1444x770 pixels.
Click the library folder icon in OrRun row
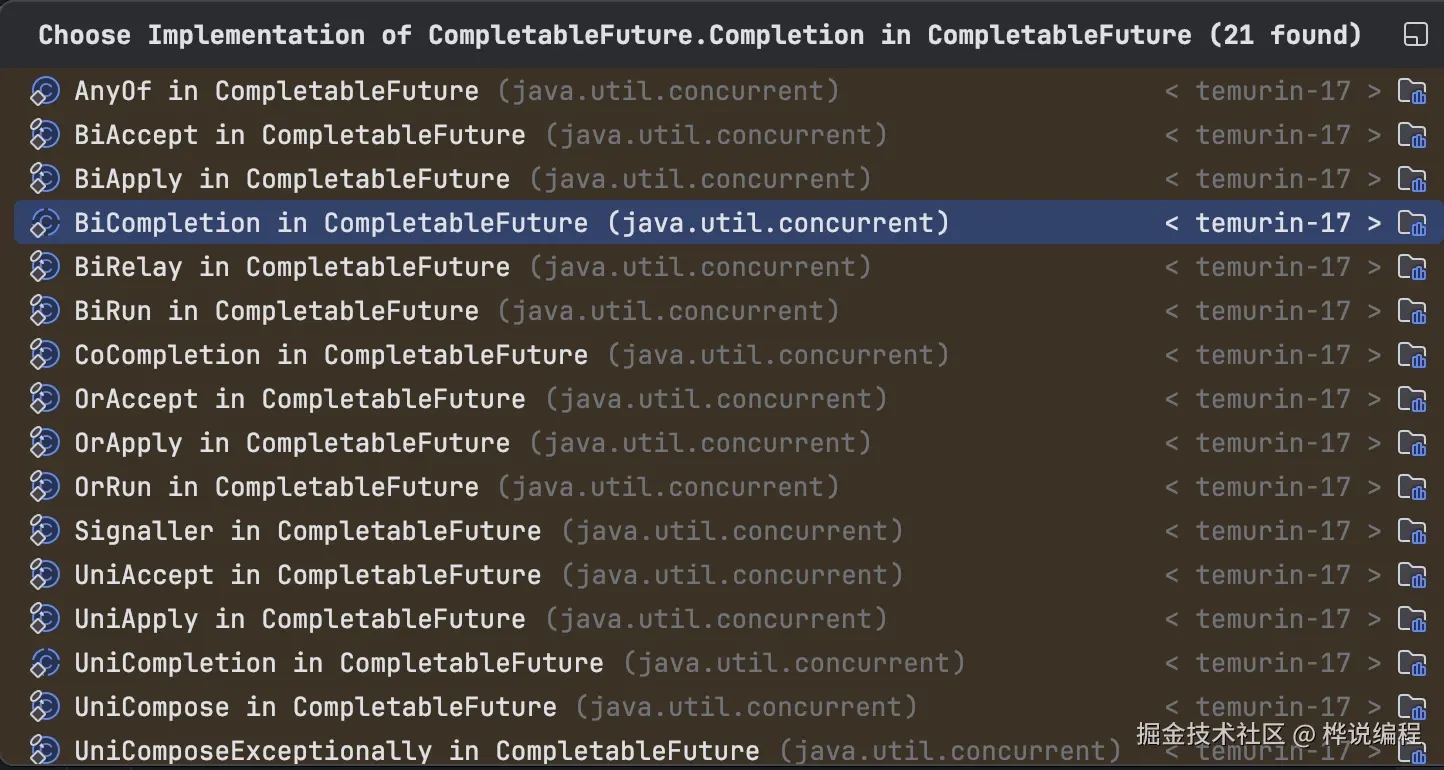click(x=1412, y=487)
